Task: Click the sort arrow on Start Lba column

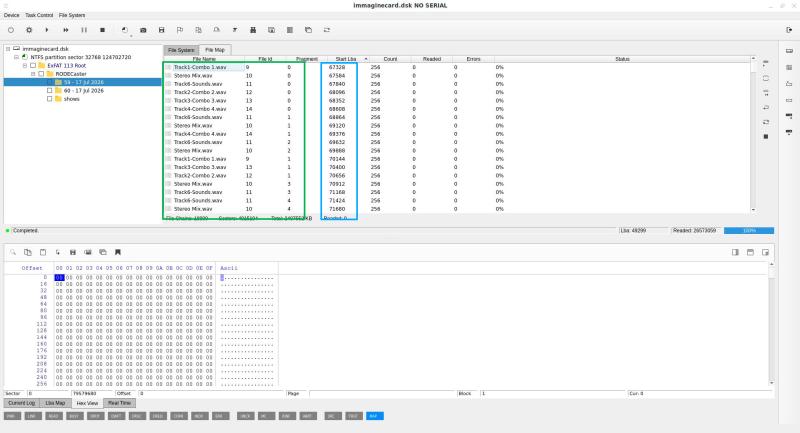Action: point(365,59)
